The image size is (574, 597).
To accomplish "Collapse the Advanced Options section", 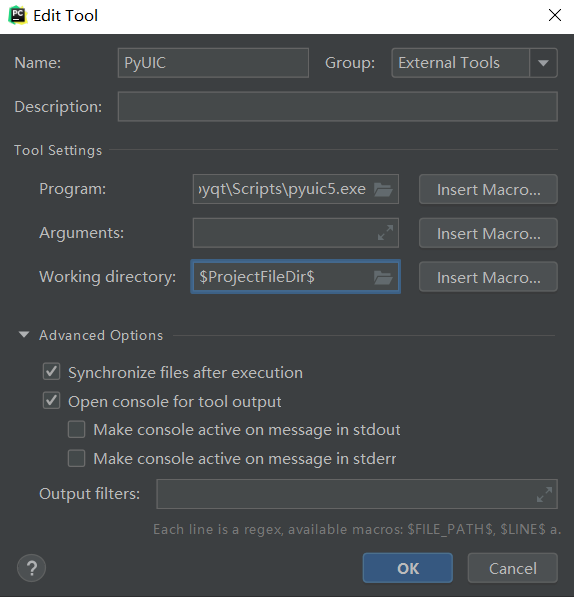I will coord(24,335).
